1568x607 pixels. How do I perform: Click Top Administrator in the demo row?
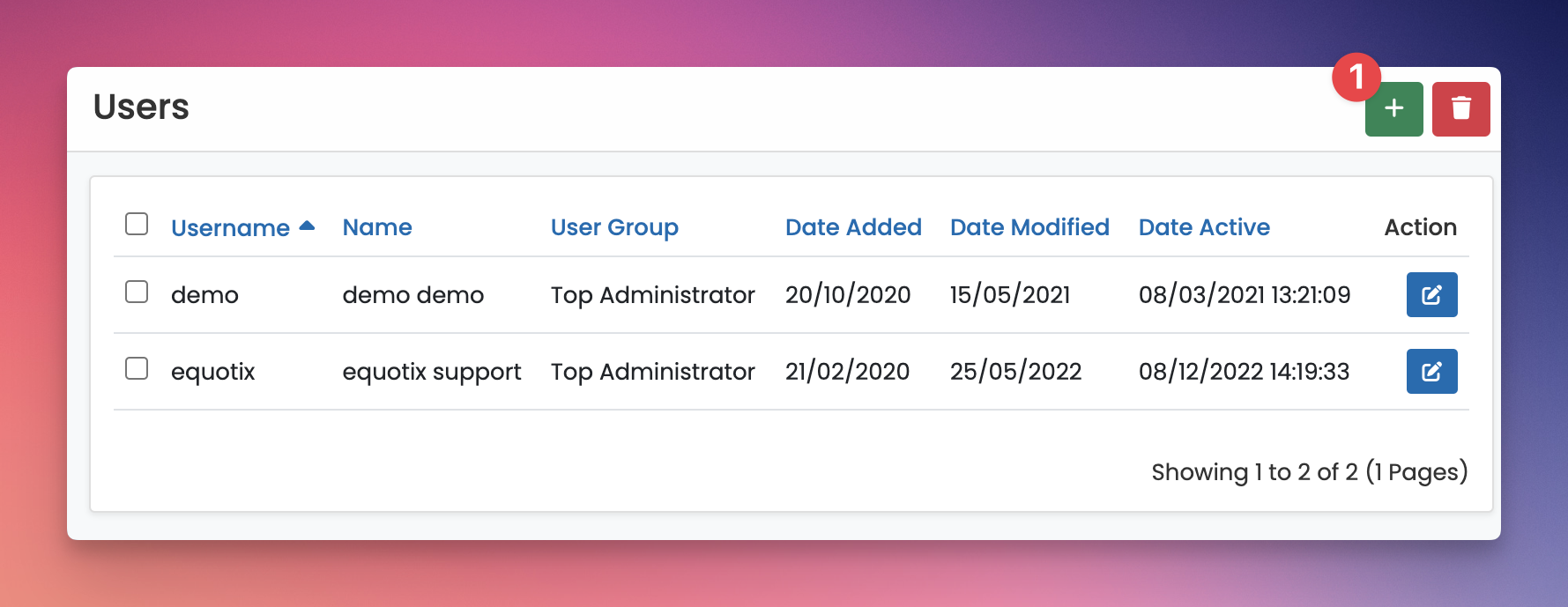click(653, 295)
